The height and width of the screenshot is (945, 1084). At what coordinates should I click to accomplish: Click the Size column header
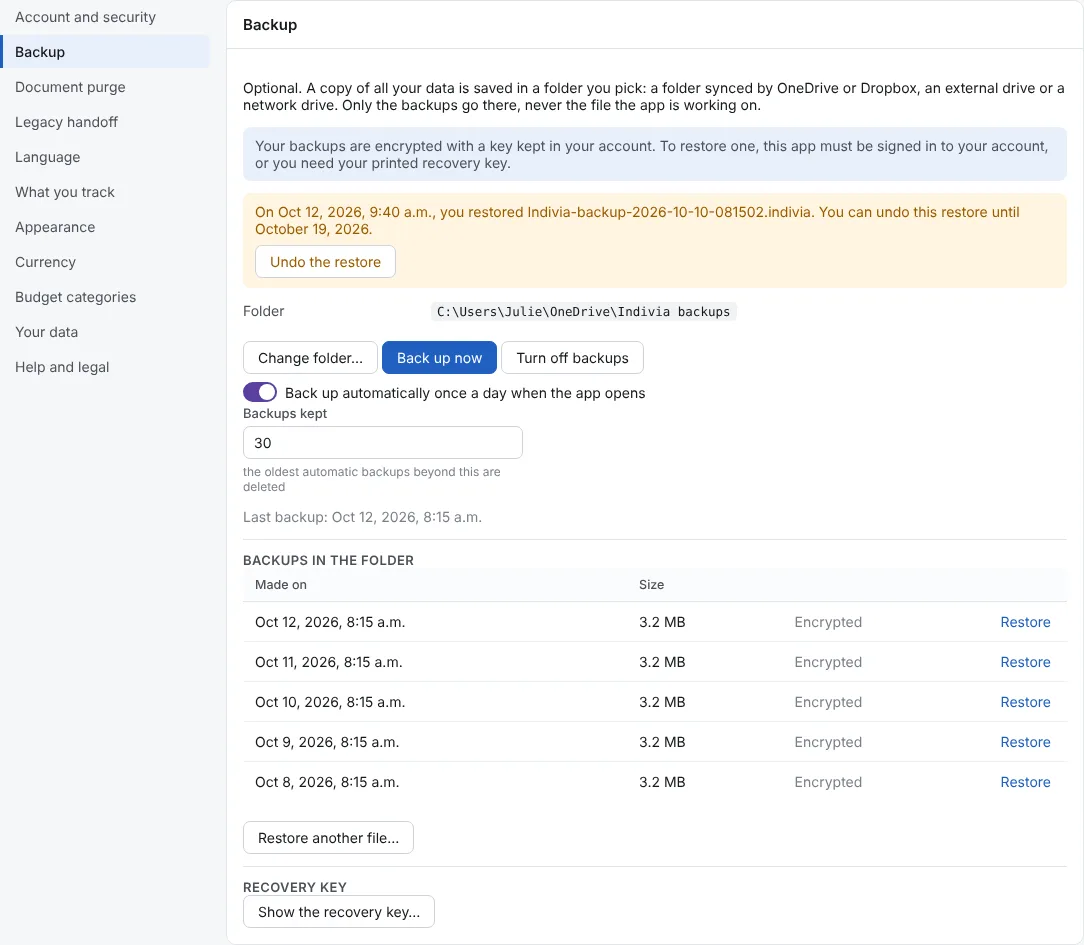(651, 585)
